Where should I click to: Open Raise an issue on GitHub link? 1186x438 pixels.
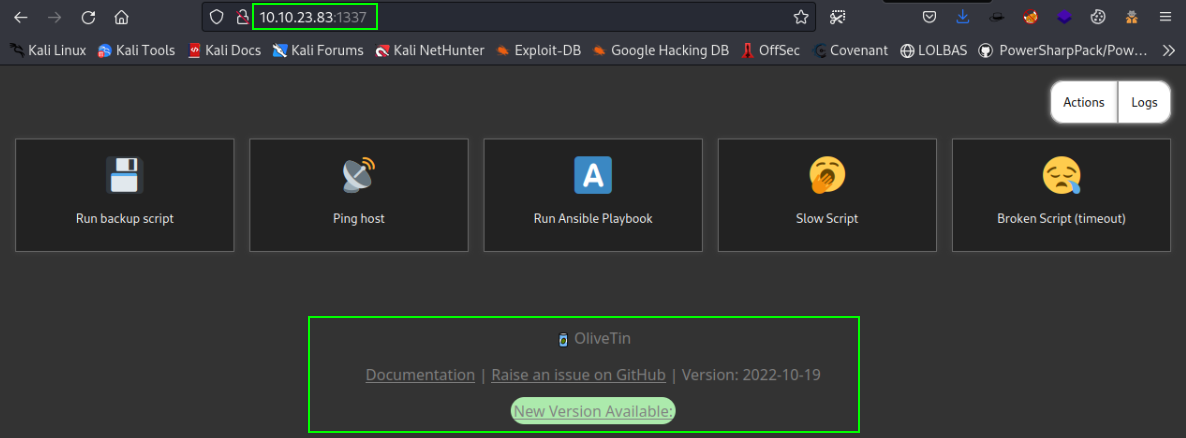[579, 375]
